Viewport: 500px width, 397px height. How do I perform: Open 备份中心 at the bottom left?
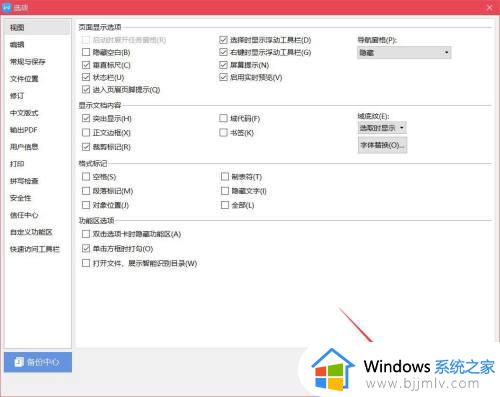coord(38,362)
